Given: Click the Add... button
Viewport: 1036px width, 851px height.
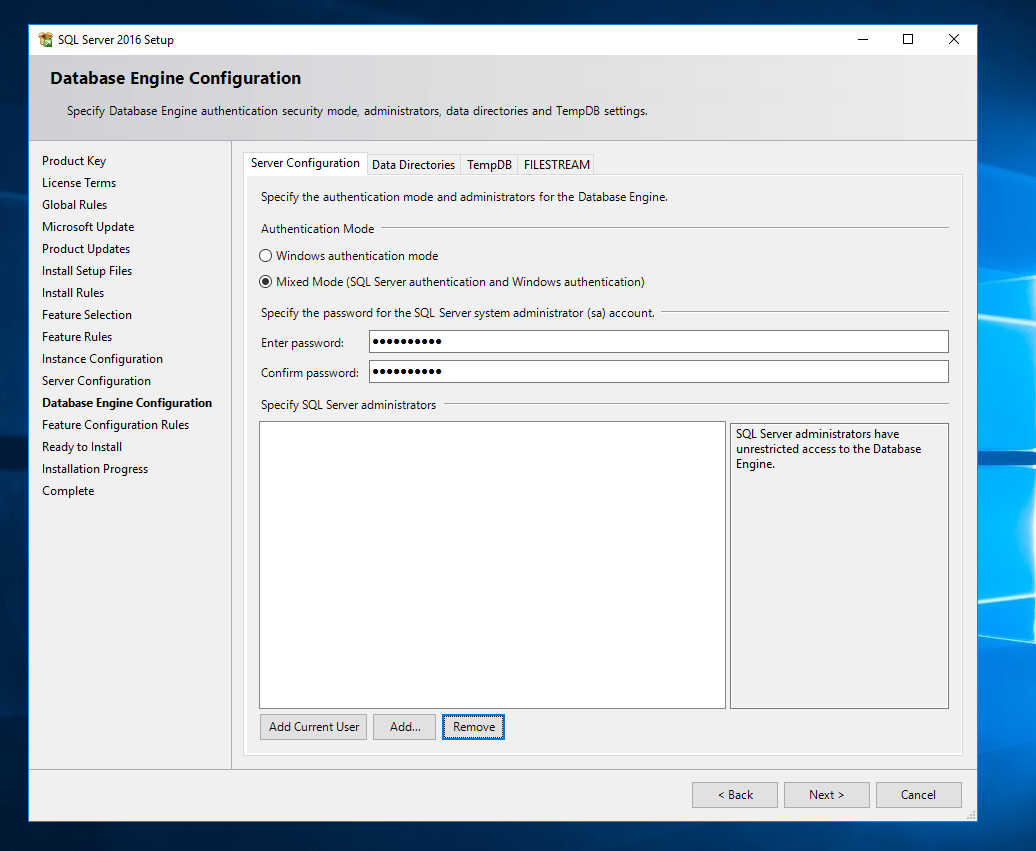Looking at the screenshot, I should pos(405,727).
